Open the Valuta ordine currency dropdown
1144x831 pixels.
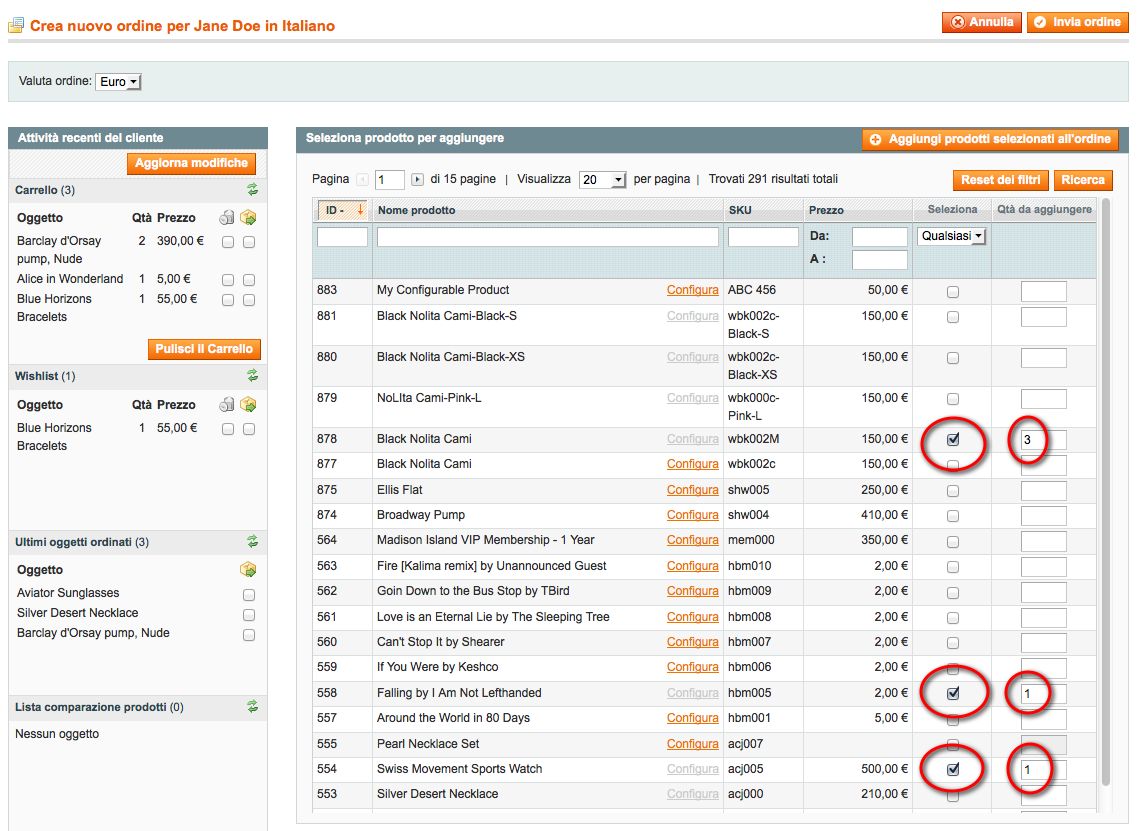pos(117,83)
